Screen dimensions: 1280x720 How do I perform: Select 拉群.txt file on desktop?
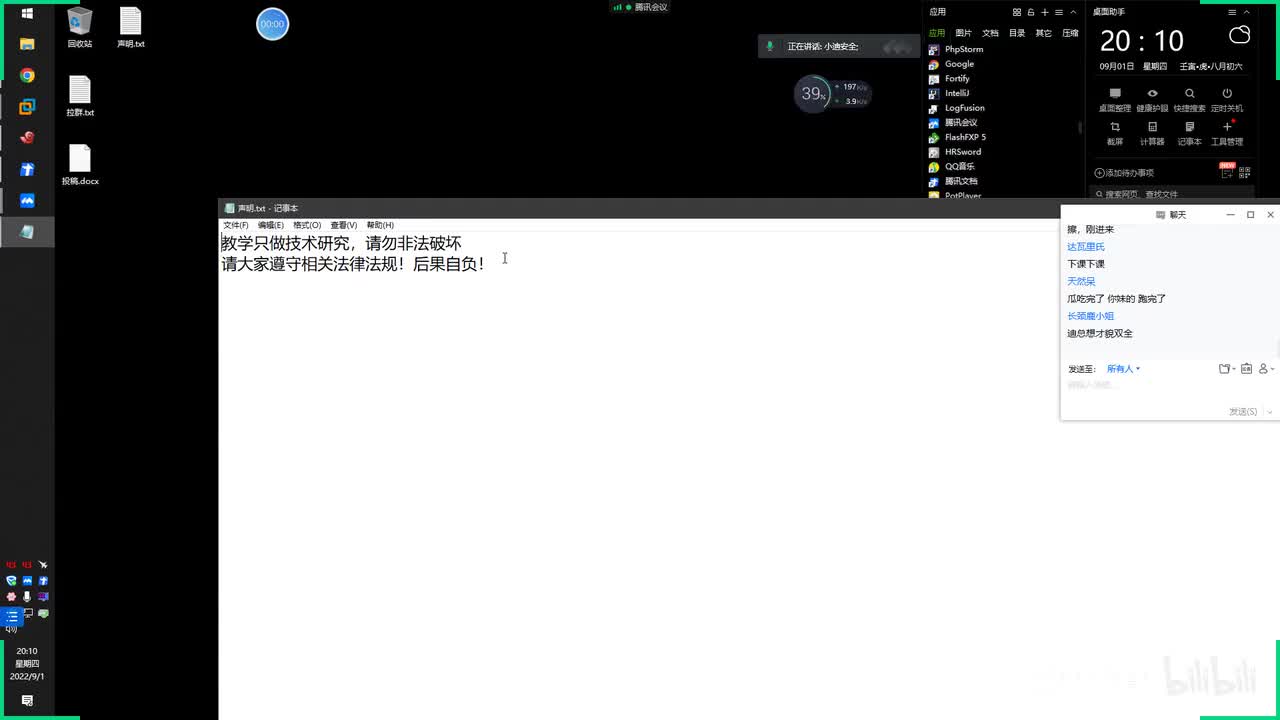click(80, 96)
